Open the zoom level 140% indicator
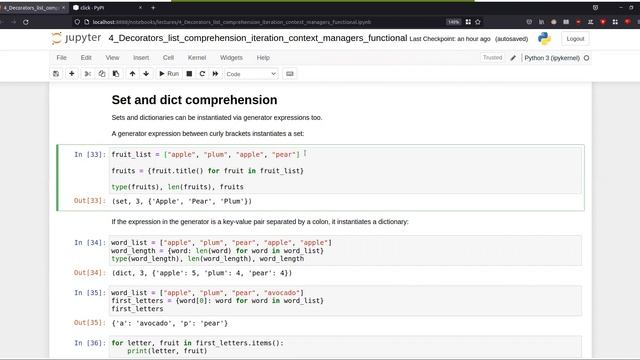 [x=453, y=22]
